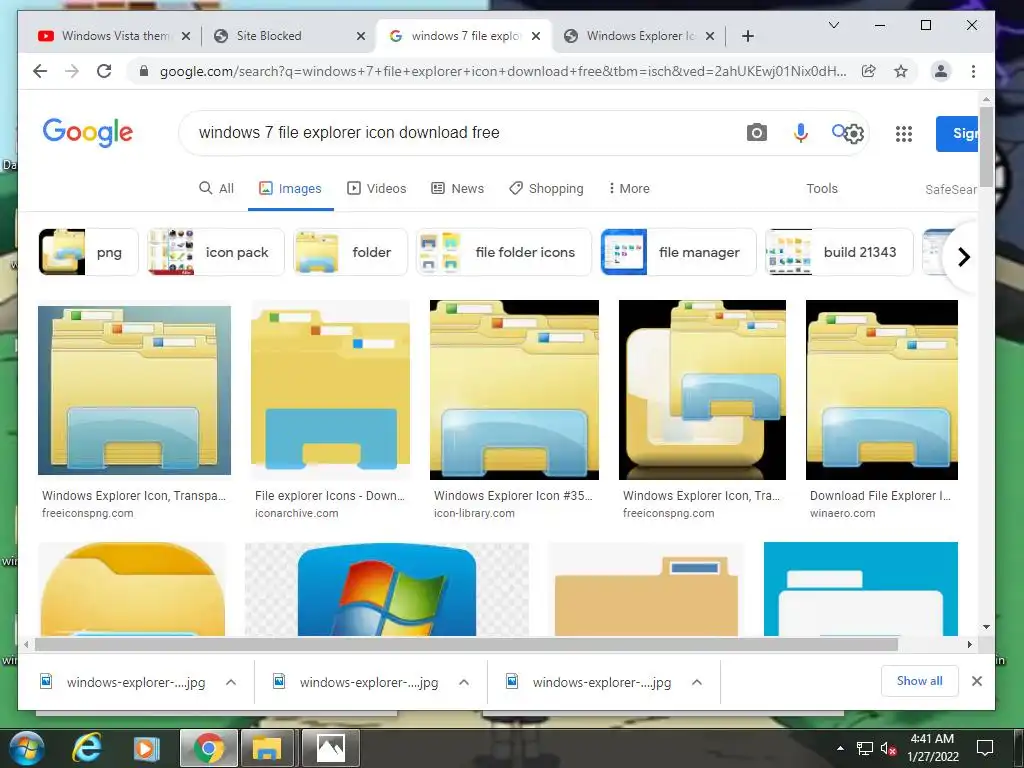Viewport: 1024px width, 768px height.
Task: Select the Videos results tab
Action: pyautogui.click(x=377, y=188)
